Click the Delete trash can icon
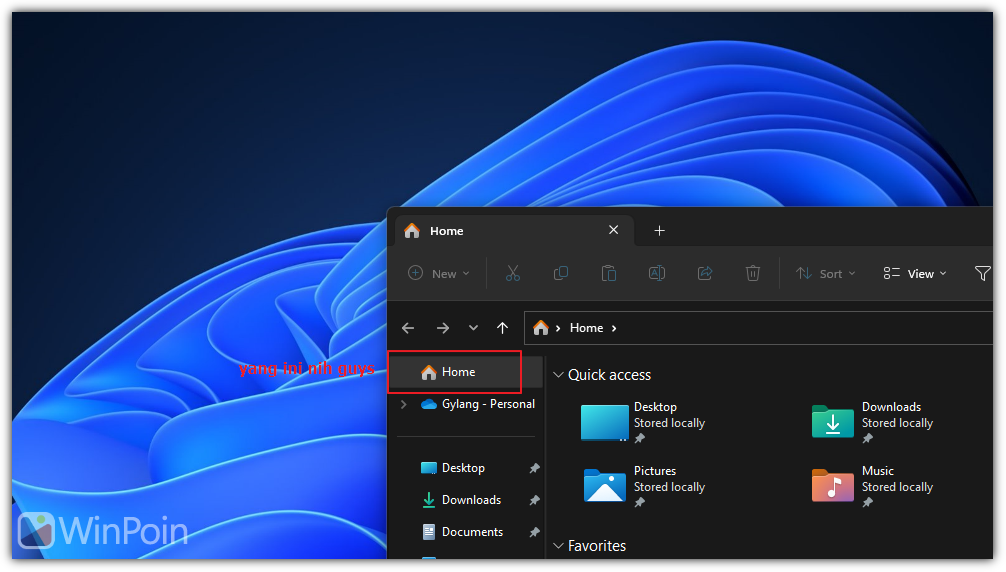Viewport: 1006px width, 572px height. [x=753, y=273]
